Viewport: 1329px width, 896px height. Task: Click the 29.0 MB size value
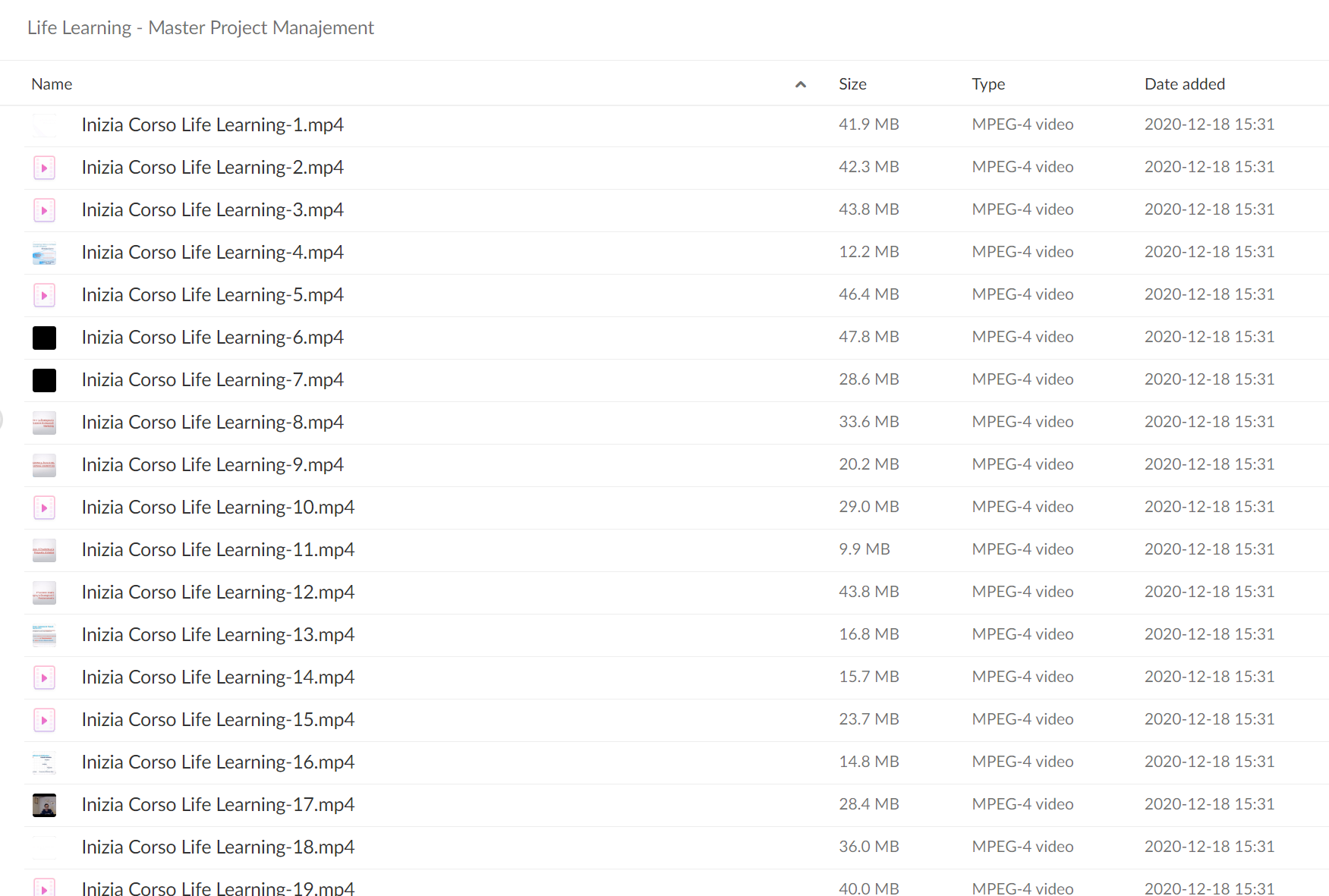click(868, 507)
